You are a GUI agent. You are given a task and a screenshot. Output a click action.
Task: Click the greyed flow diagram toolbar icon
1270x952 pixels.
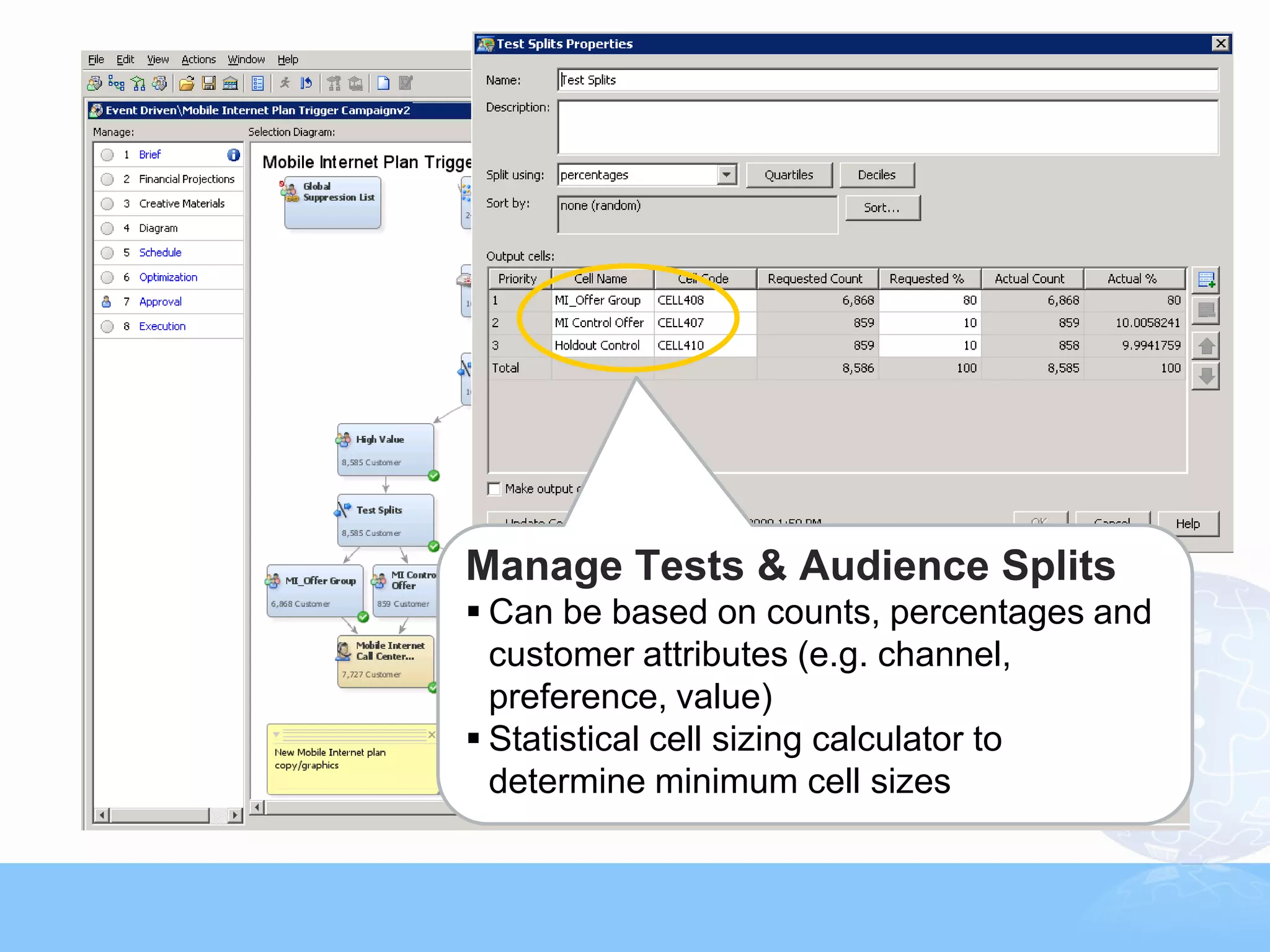334,83
